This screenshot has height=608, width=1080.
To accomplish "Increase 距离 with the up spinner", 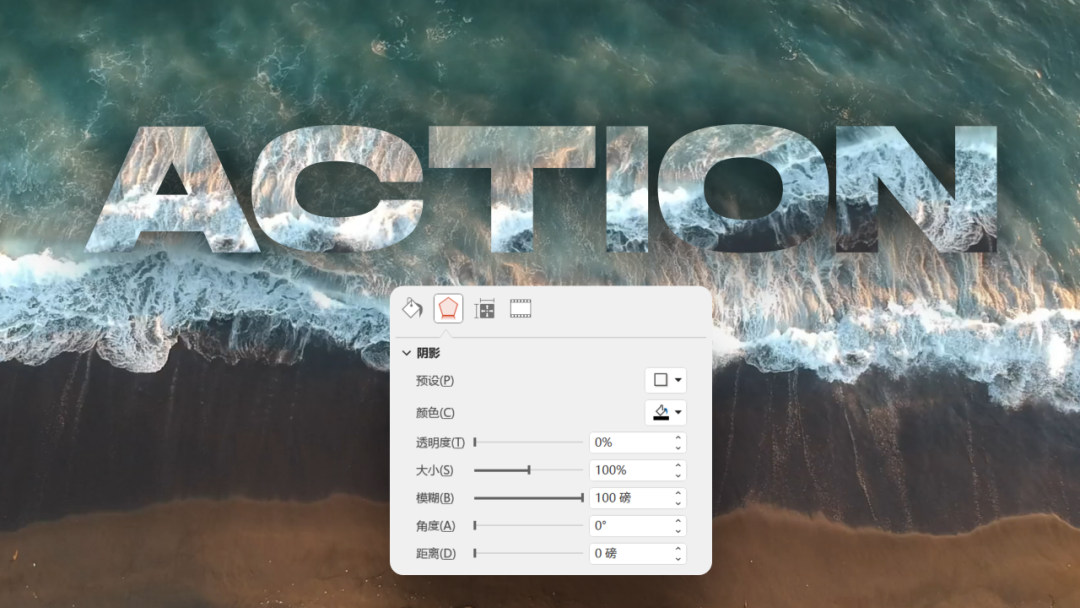I will click(x=678, y=548).
